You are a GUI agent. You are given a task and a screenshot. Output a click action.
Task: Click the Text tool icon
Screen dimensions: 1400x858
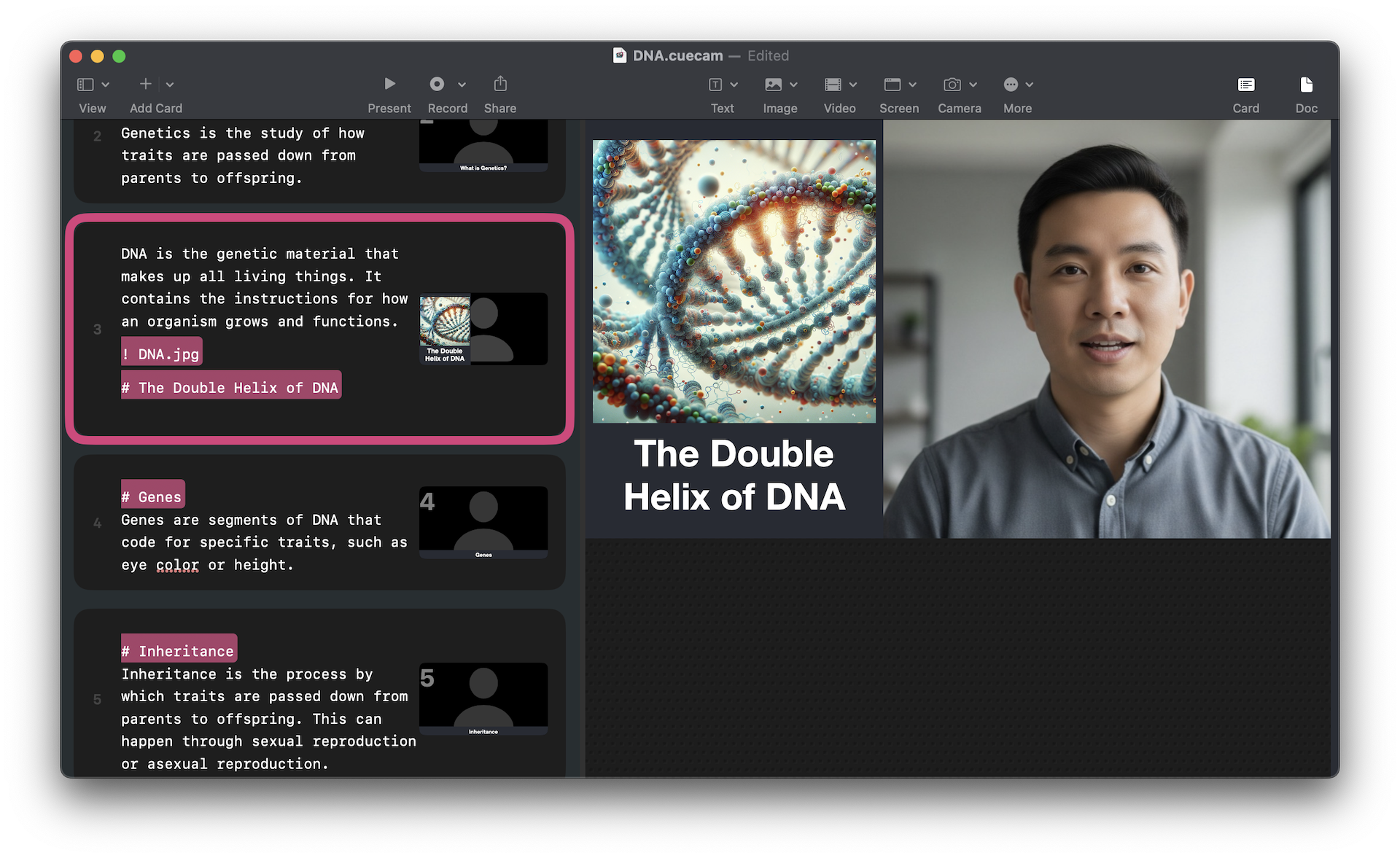pyautogui.click(x=715, y=85)
